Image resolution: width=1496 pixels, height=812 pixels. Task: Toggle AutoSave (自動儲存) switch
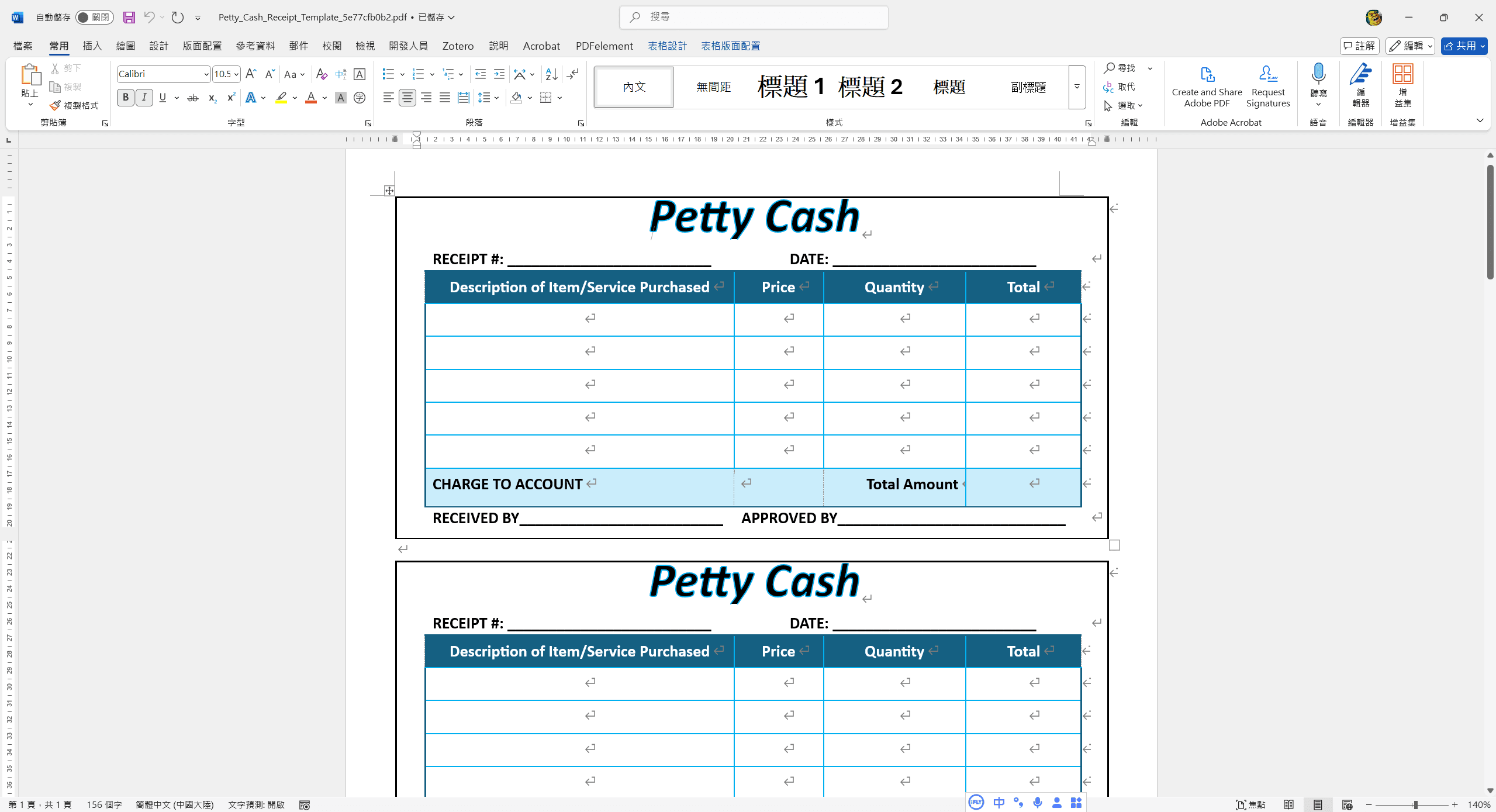[94, 17]
